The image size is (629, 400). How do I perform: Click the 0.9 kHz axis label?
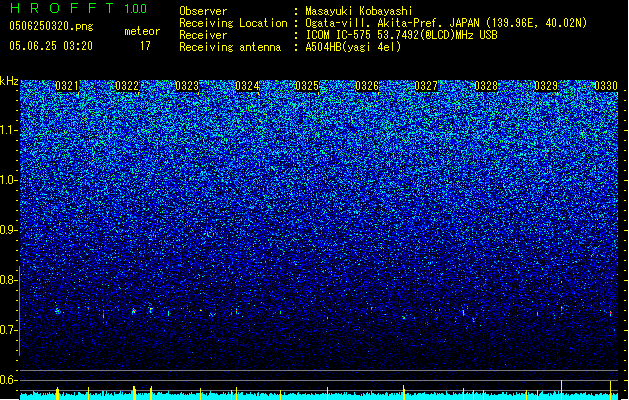point(8,230)
